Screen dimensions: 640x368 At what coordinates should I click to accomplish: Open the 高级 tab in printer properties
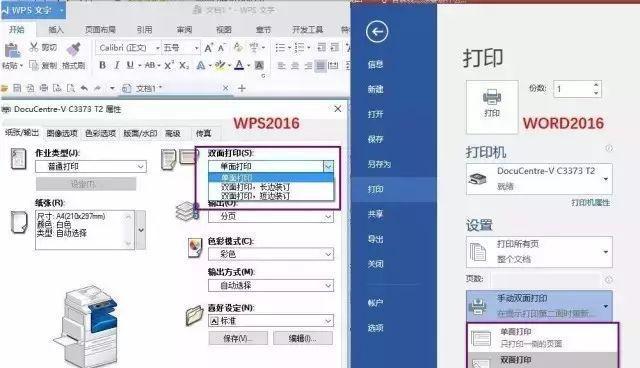coord(172,133)
